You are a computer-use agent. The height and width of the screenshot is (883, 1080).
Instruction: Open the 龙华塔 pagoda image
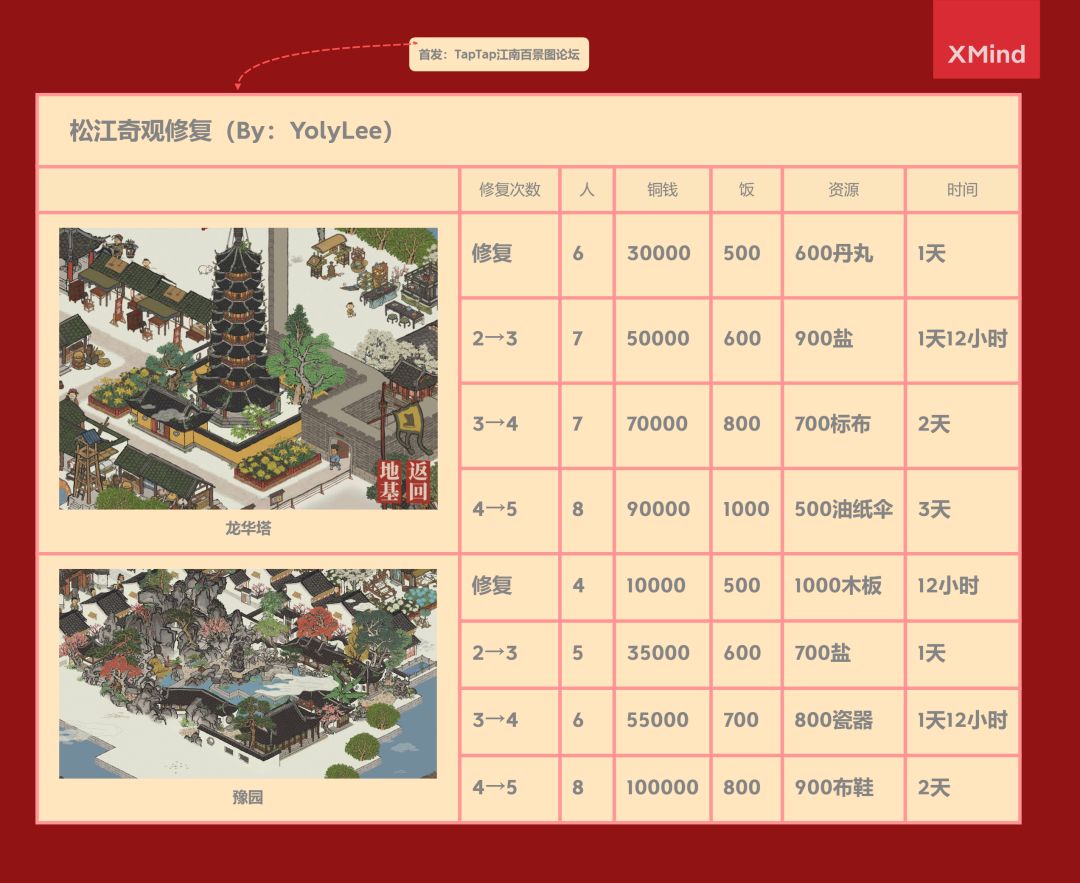click(x=248, y=368)
